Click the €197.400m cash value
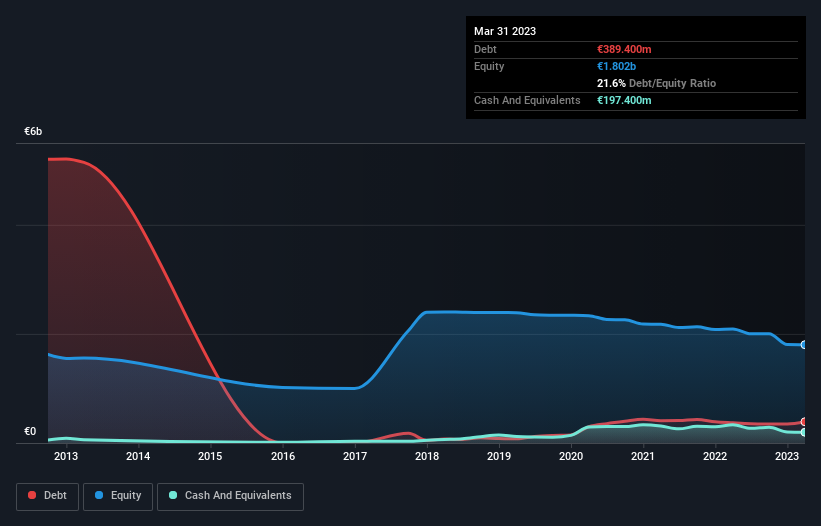Screen dimensions: 821x526 point(624,100)
